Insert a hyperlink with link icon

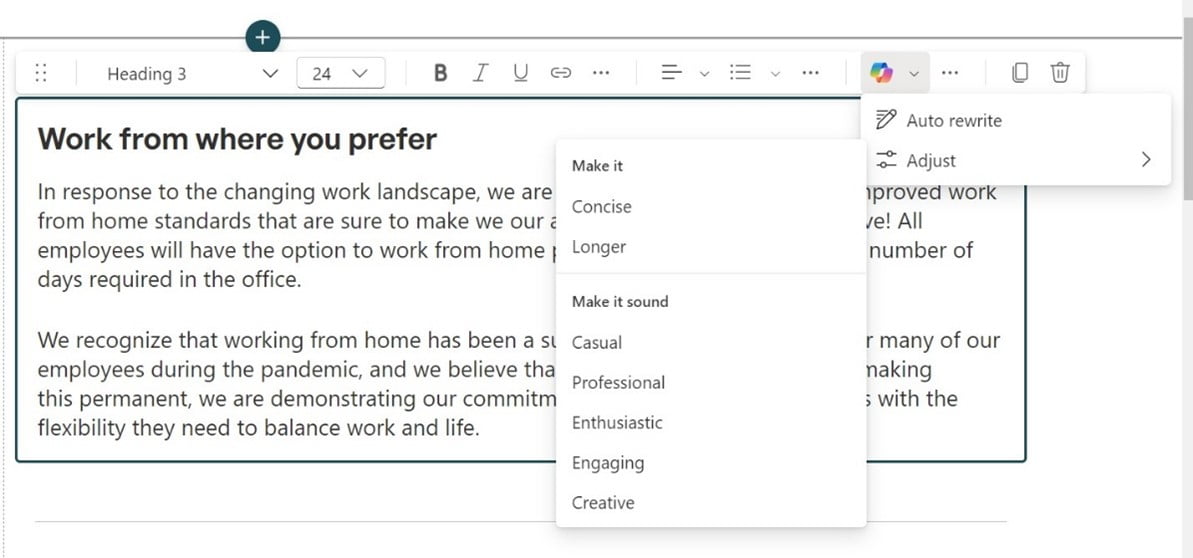[561, 73]
